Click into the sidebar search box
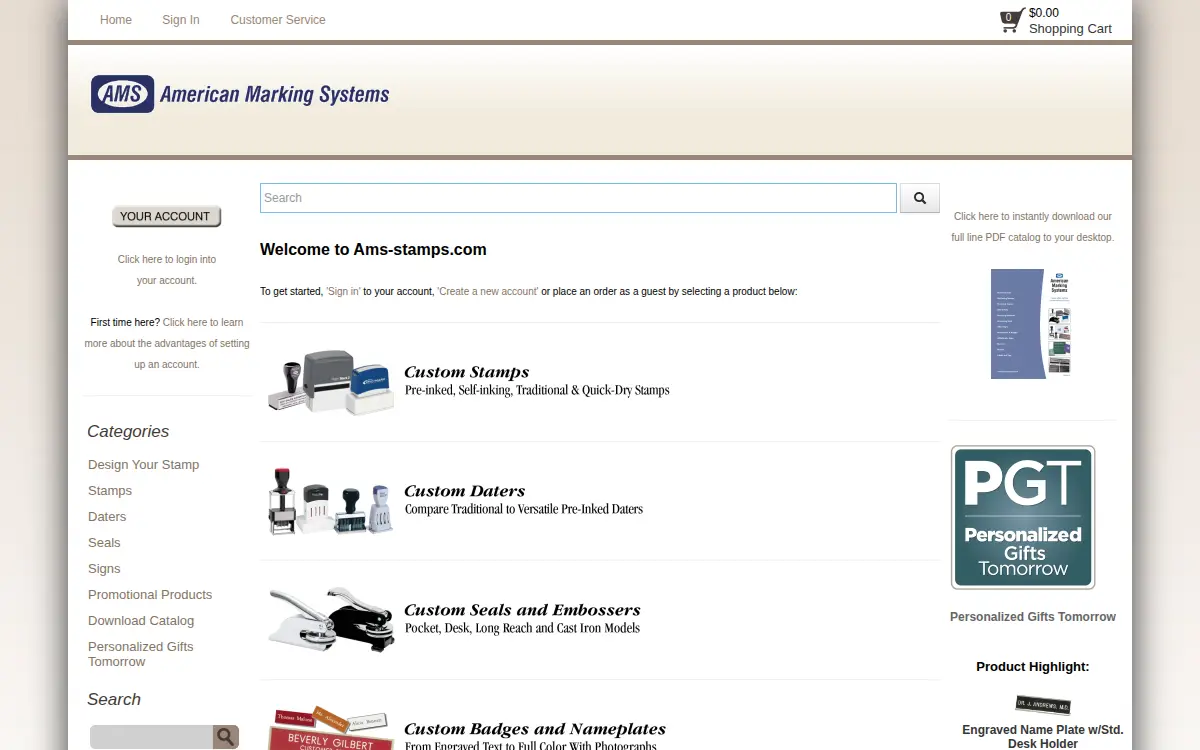This screenshot has height=750, width=1200. (152, 737)
